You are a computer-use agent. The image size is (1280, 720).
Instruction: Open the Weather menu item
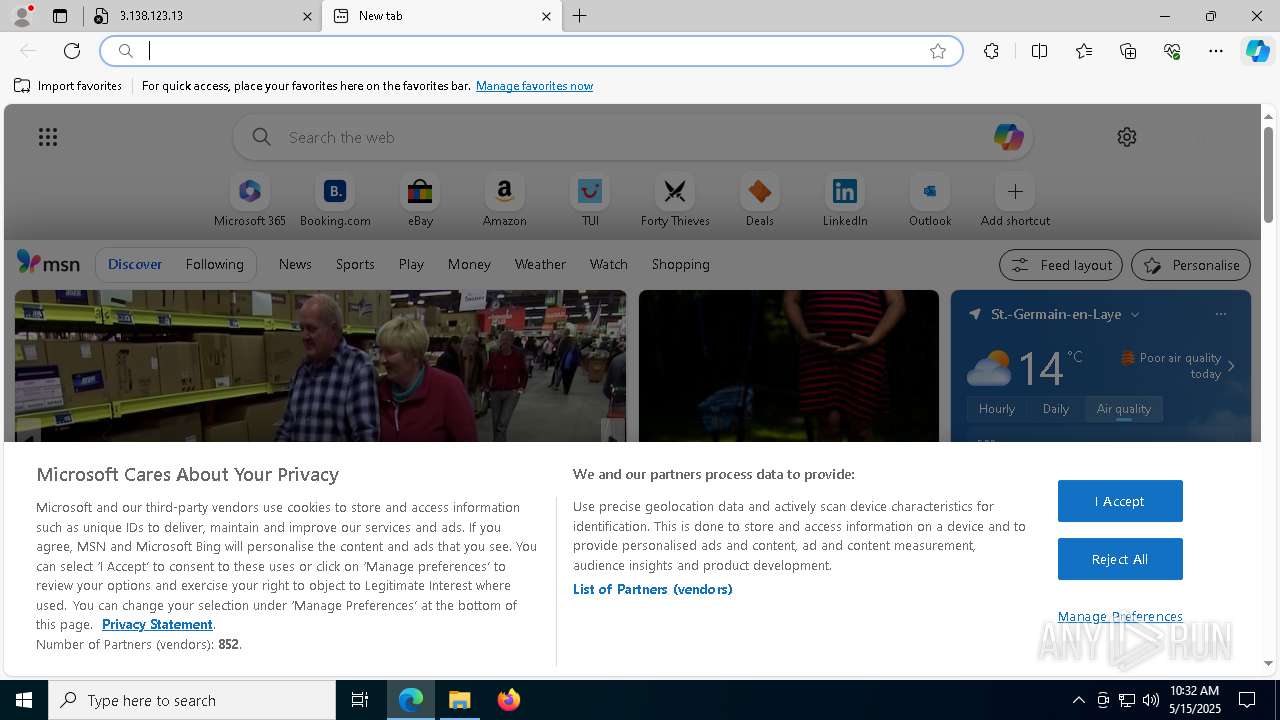click(x=540, y=264)
